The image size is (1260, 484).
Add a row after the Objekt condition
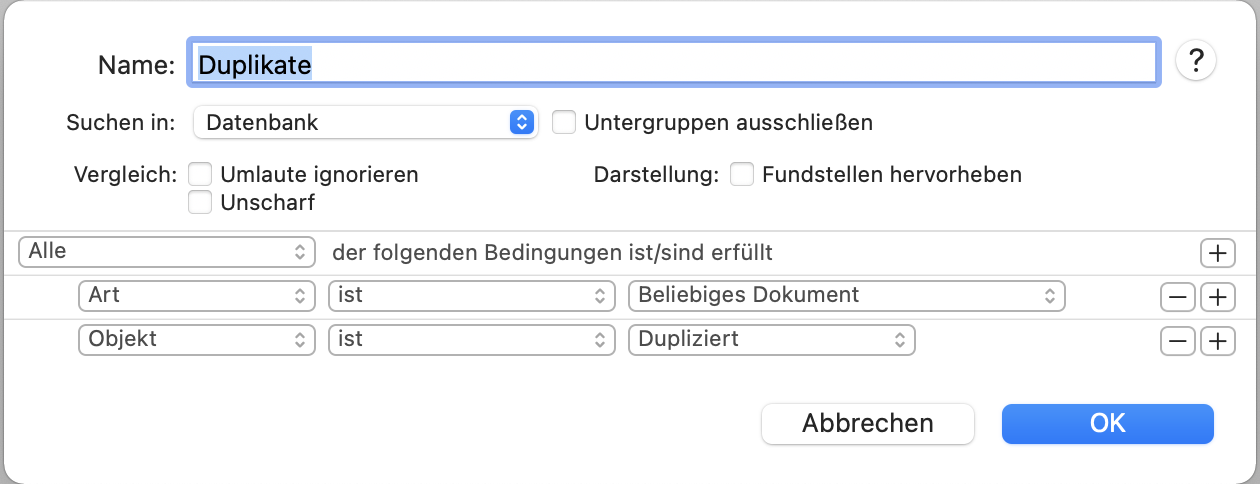click(1216, 341)
